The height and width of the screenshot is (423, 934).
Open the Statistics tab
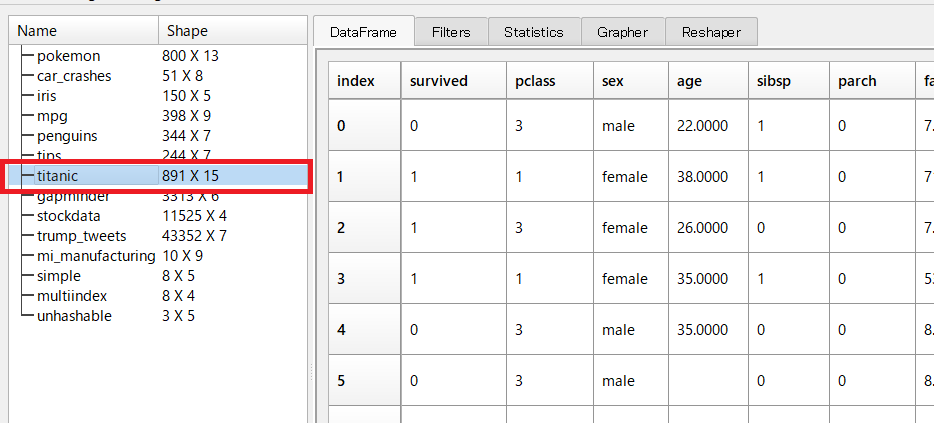tap(533, 32)
